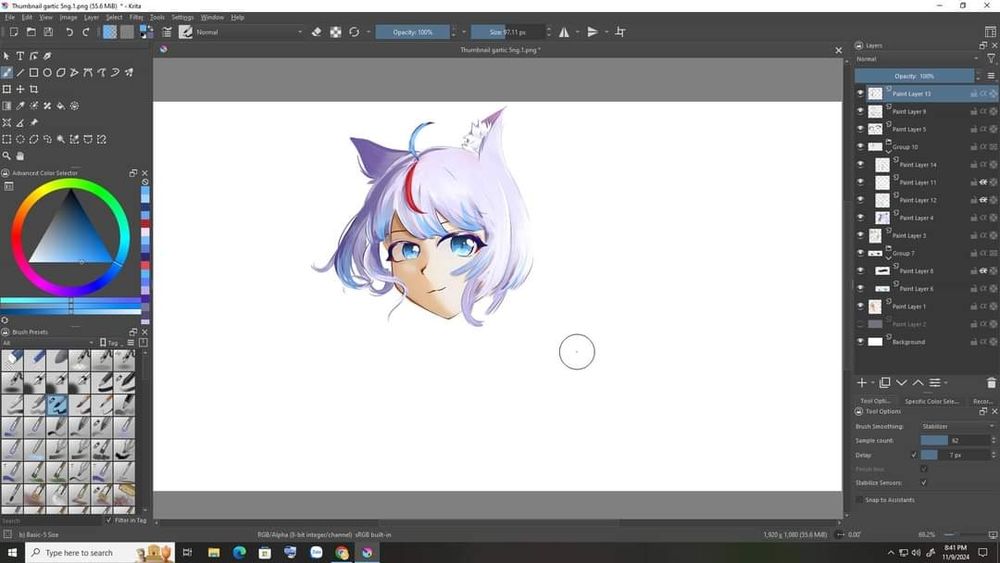Reload original brush preset icon
This screenshot has height=563, width=1000.
pyautogui.click(x=354, y=32)
